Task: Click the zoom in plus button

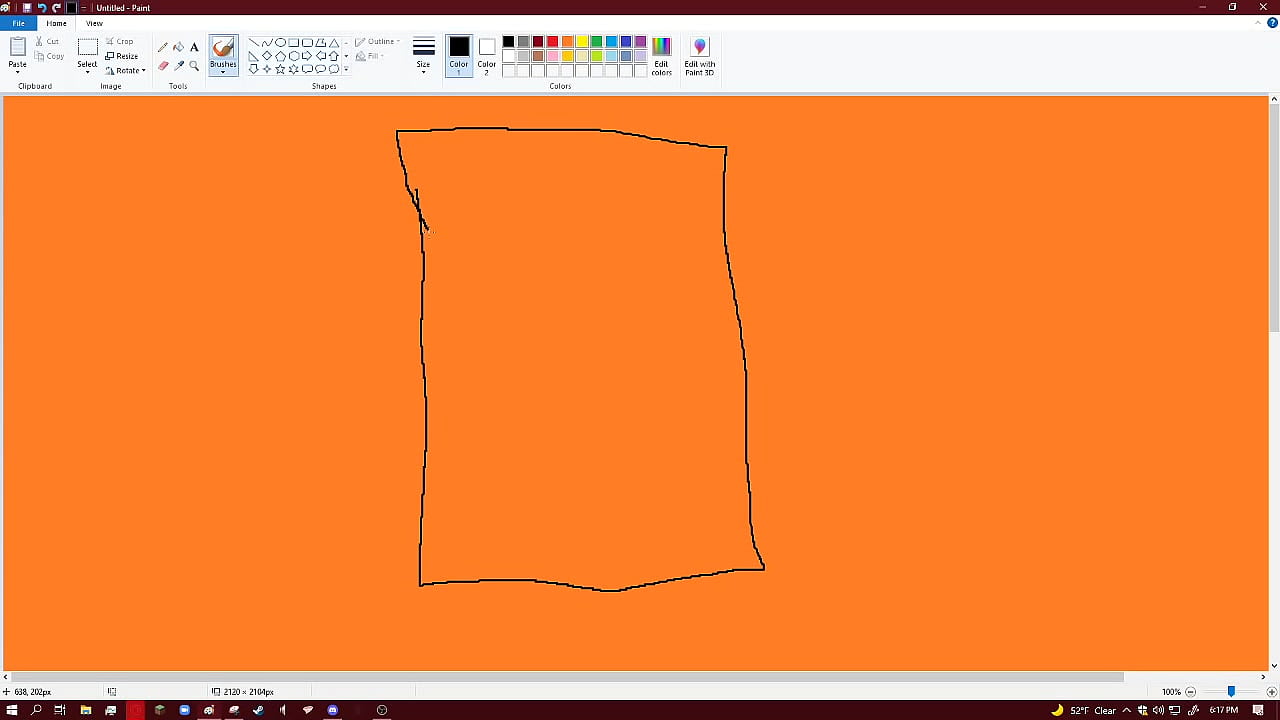Action: click(x=1271, y=692)
